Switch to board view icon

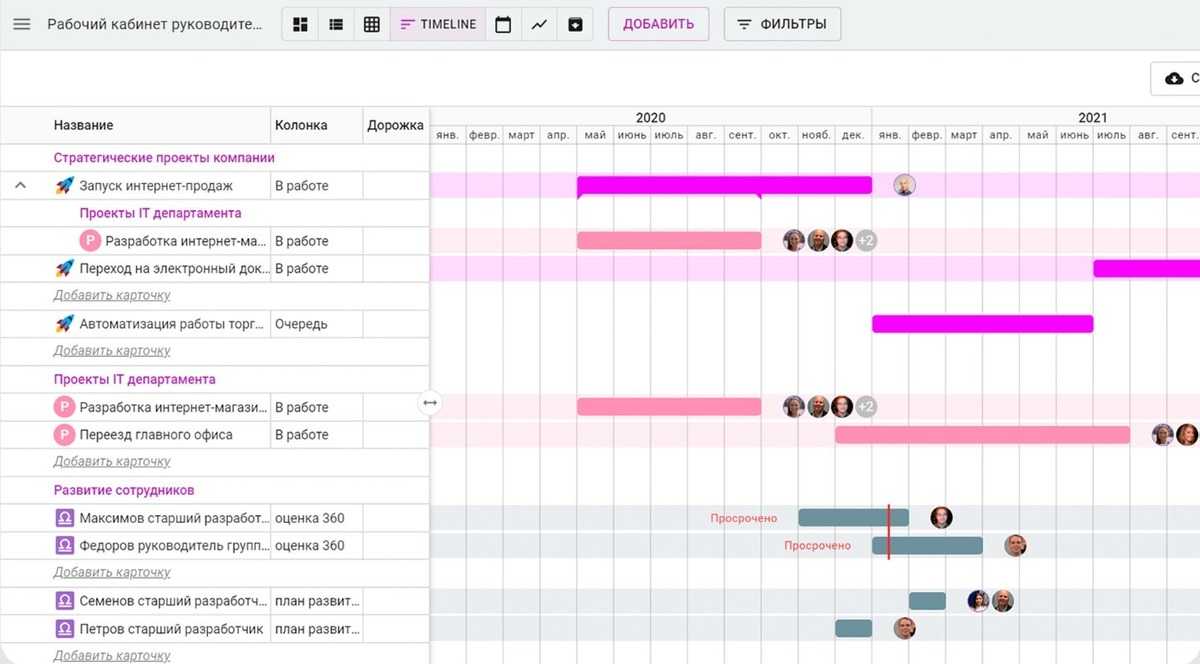(x=300, y=24)
